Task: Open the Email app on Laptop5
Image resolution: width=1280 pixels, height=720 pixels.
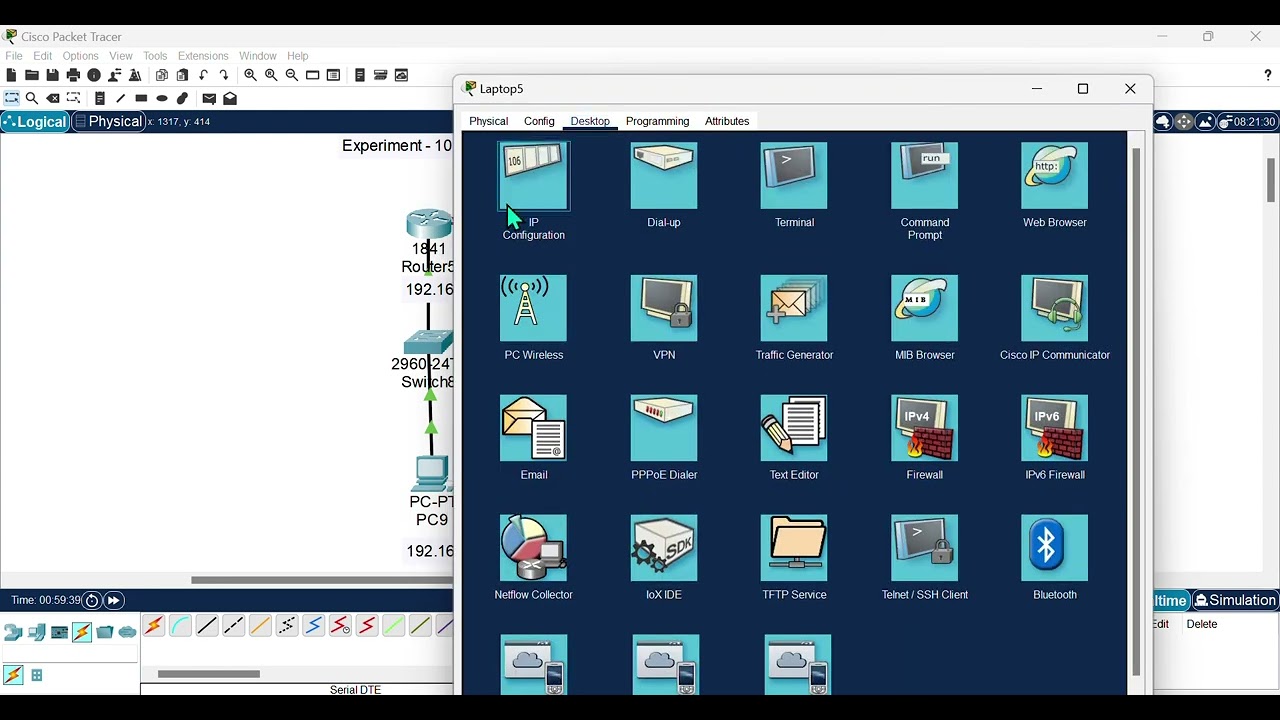Action: coord(534,428)
